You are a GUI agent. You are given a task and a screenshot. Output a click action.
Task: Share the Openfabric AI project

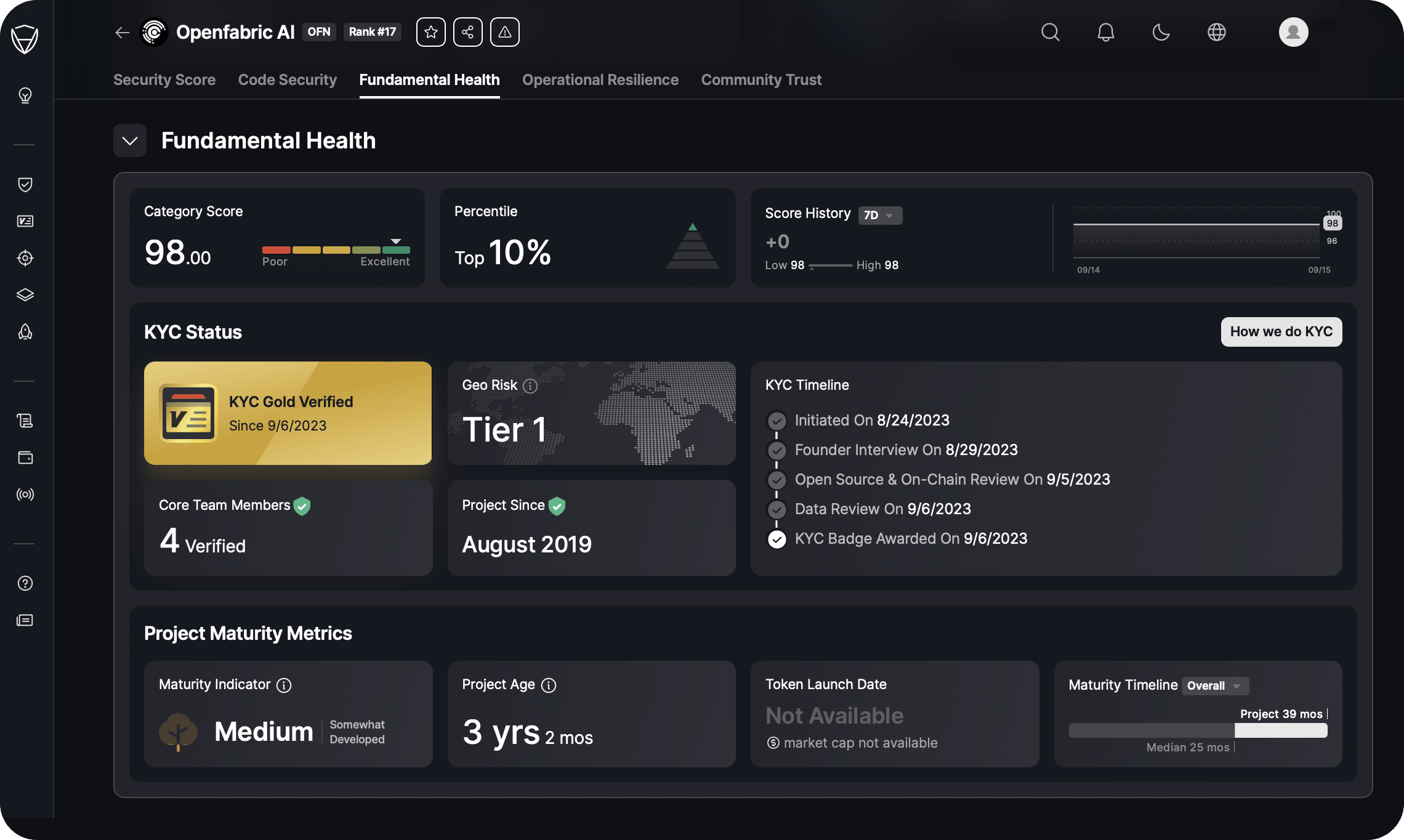click(x=468, y=32)
